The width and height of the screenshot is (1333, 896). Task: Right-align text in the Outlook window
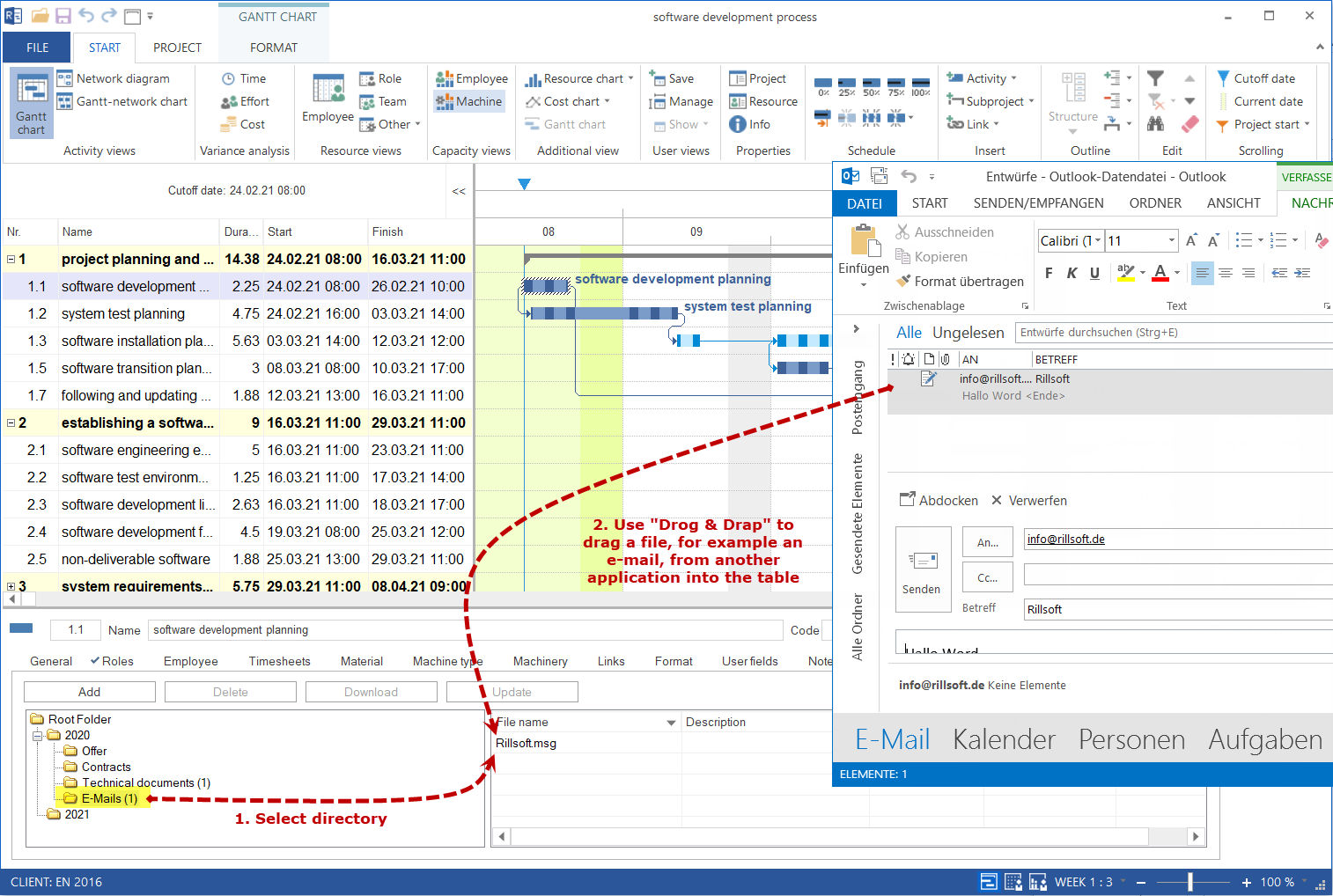[x=1248, y=273]
